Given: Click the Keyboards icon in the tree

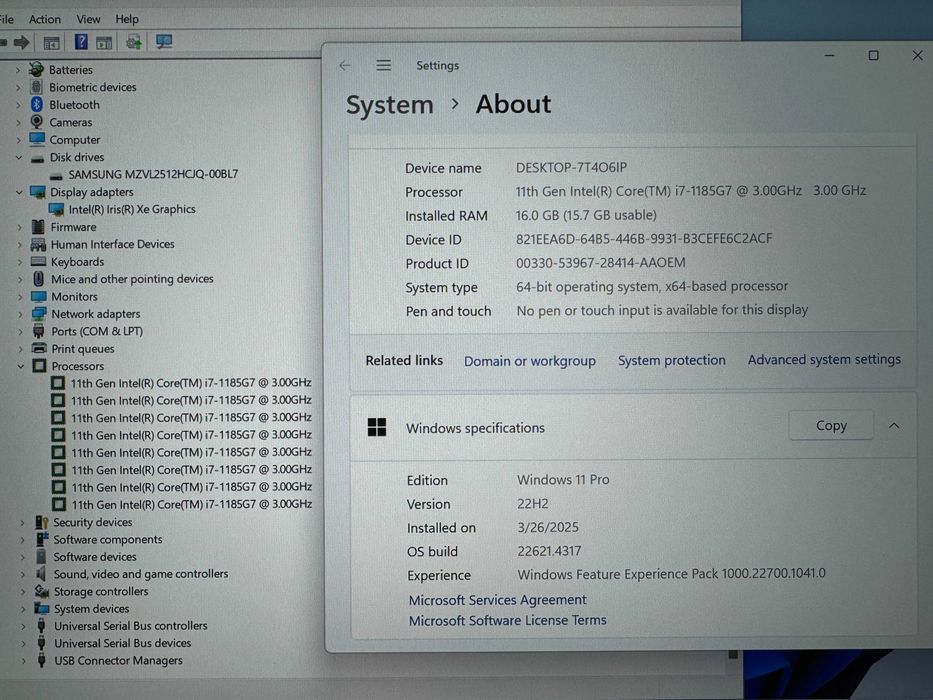Looking at the screenshot, I should pos(38,261).
